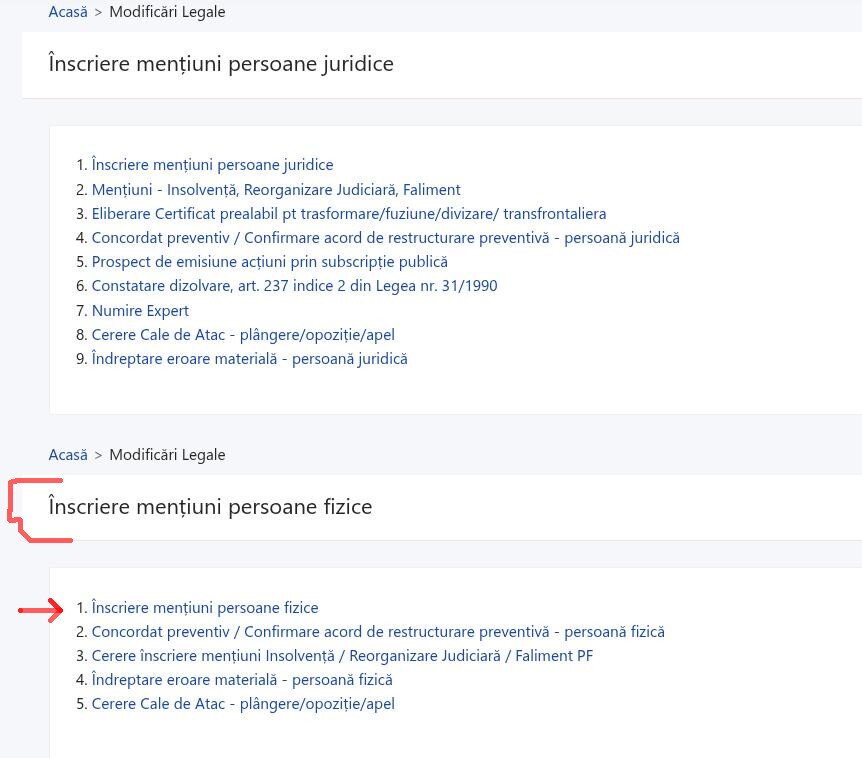Viewport: 862px width, 758px height.
Task: Open the 'Înscriere mențiuni persoane fizice' list link
Action: (205, 608)
